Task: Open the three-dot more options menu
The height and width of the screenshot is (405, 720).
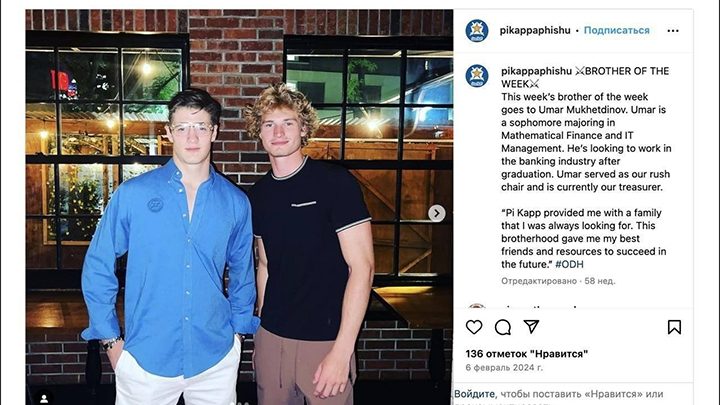Action: tap(673, 31)
